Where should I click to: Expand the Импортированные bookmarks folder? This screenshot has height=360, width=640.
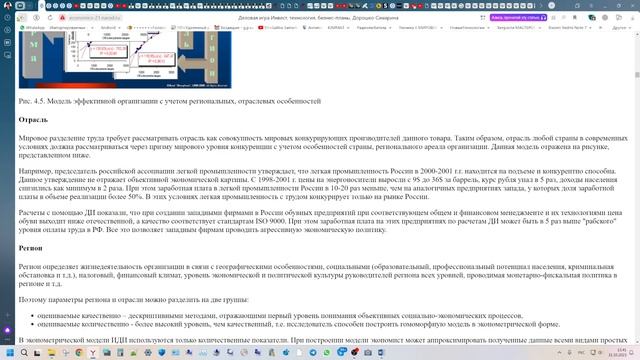pos(71,28)
